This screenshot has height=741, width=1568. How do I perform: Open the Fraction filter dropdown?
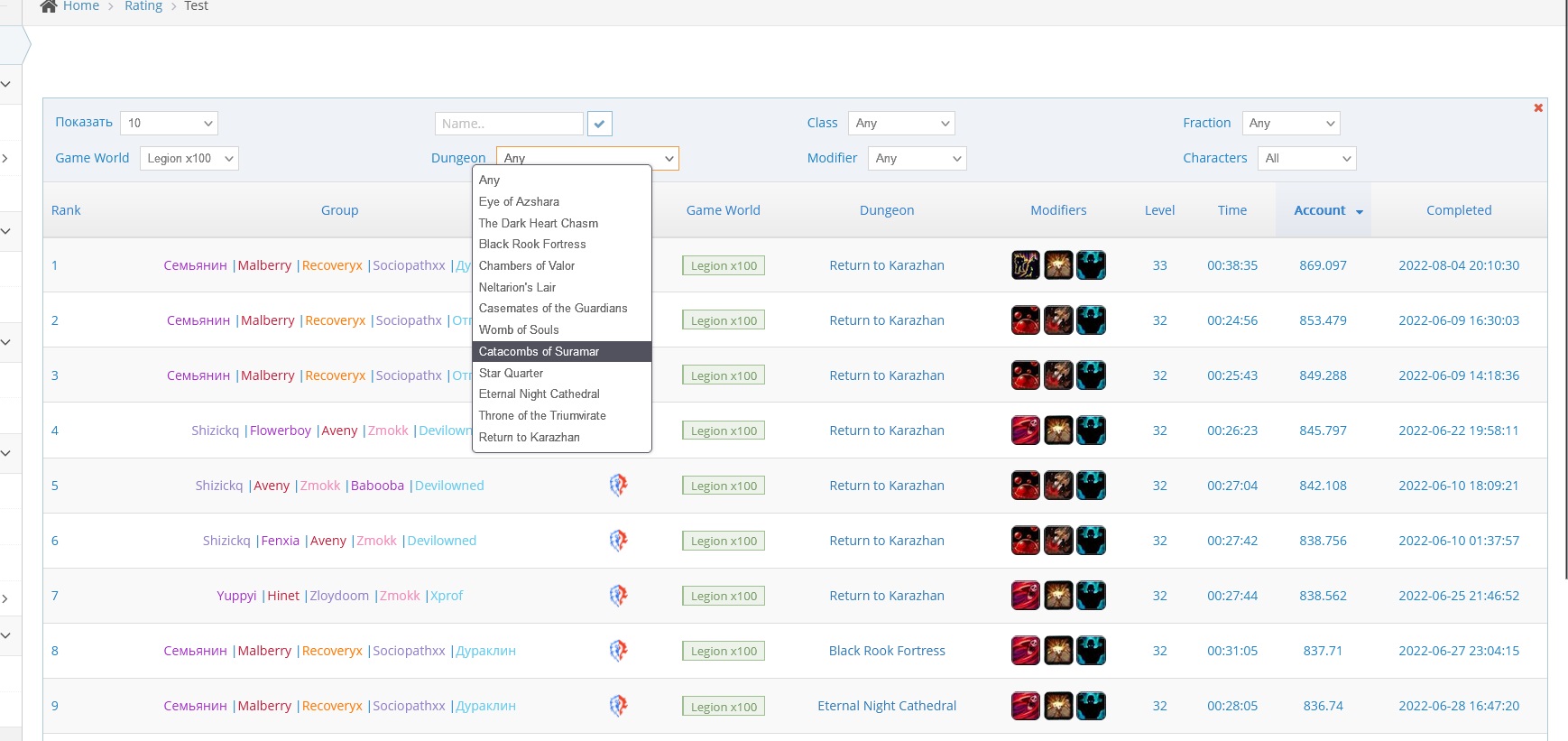click(1291, 123)
